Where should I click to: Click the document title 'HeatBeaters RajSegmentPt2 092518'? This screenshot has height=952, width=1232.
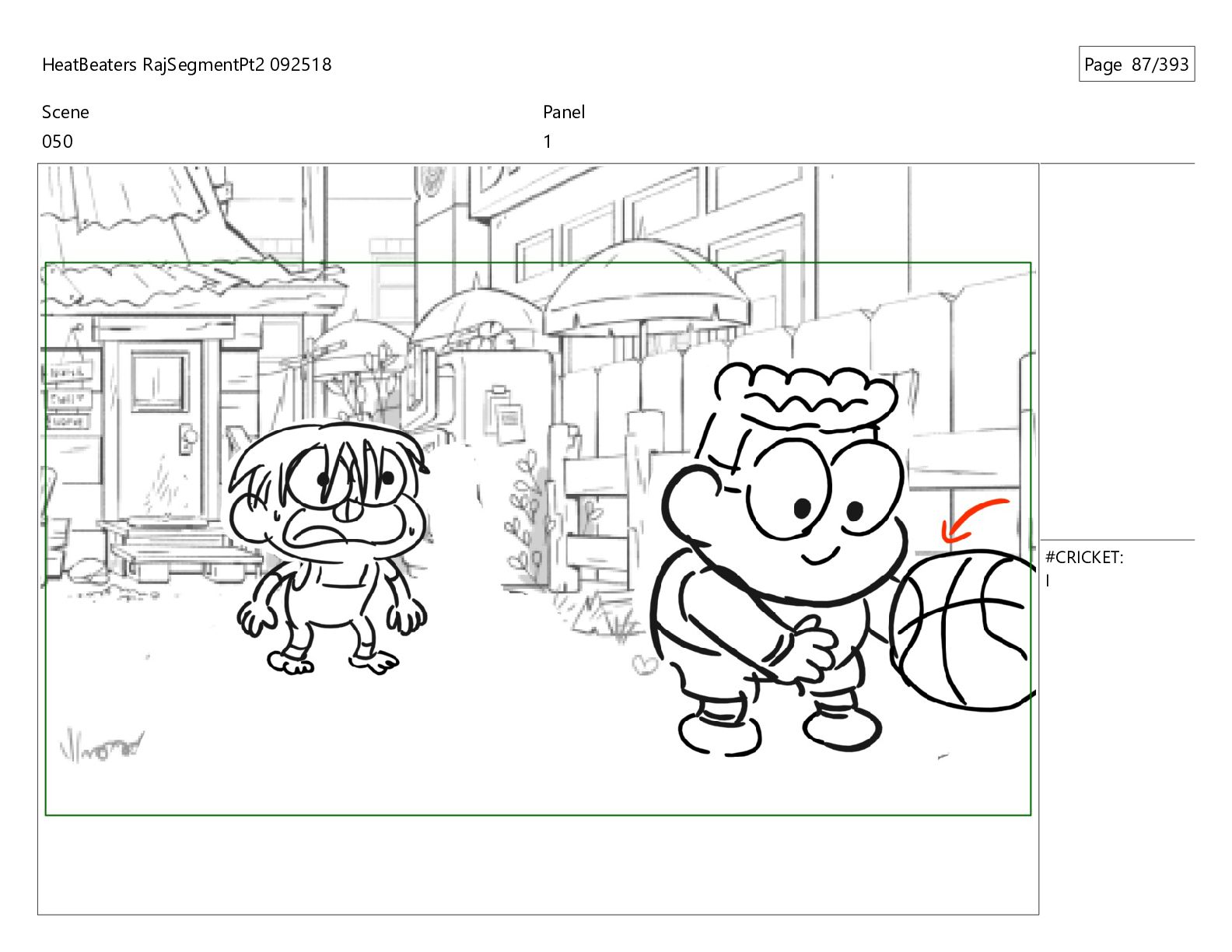pos(187,65)
